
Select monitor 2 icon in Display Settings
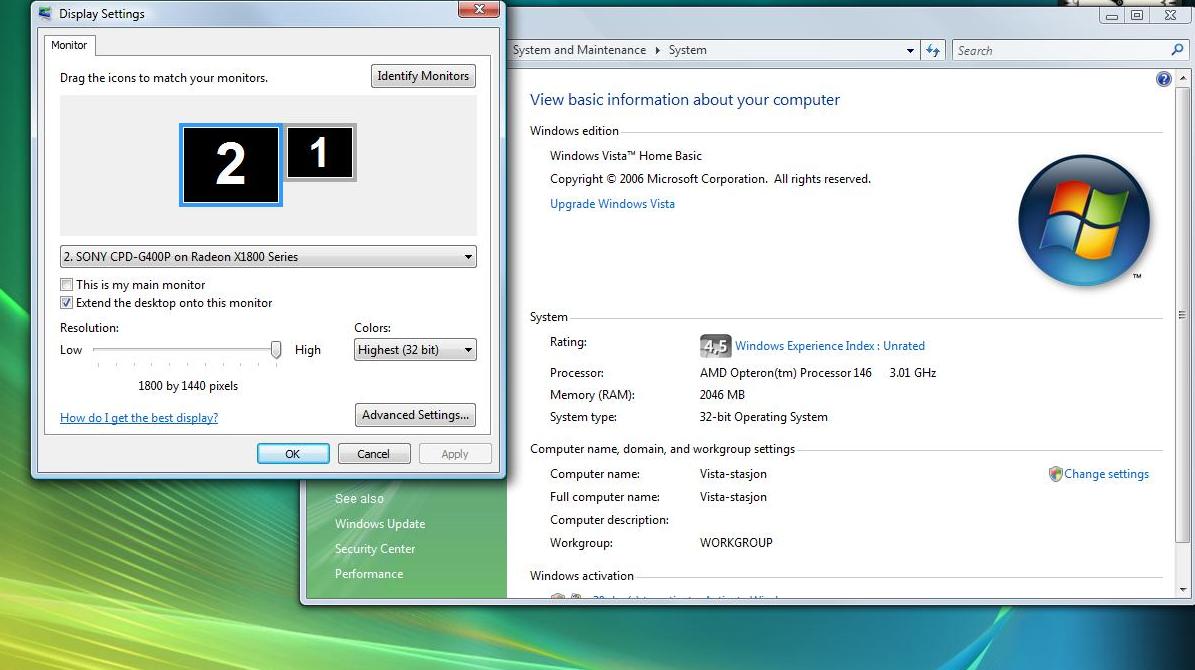(231, 165)
